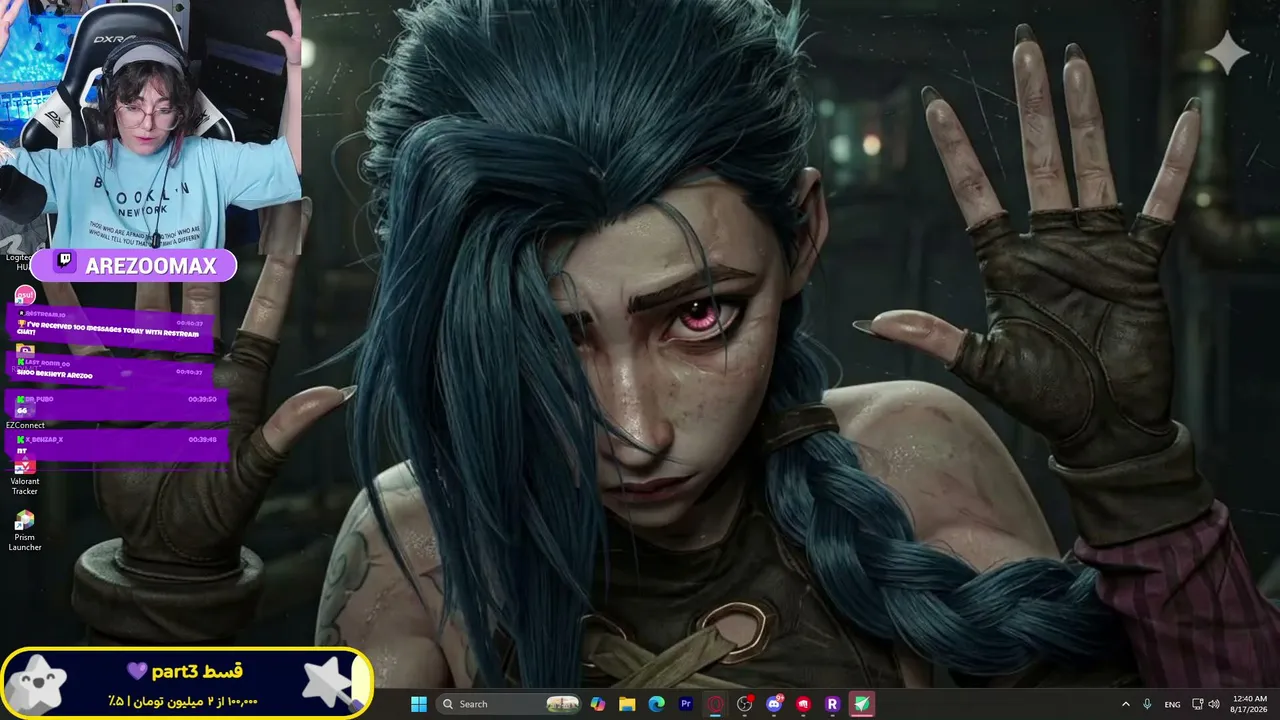Open network settings from the tray
1280x720 pixels.
click(1198, 704)
